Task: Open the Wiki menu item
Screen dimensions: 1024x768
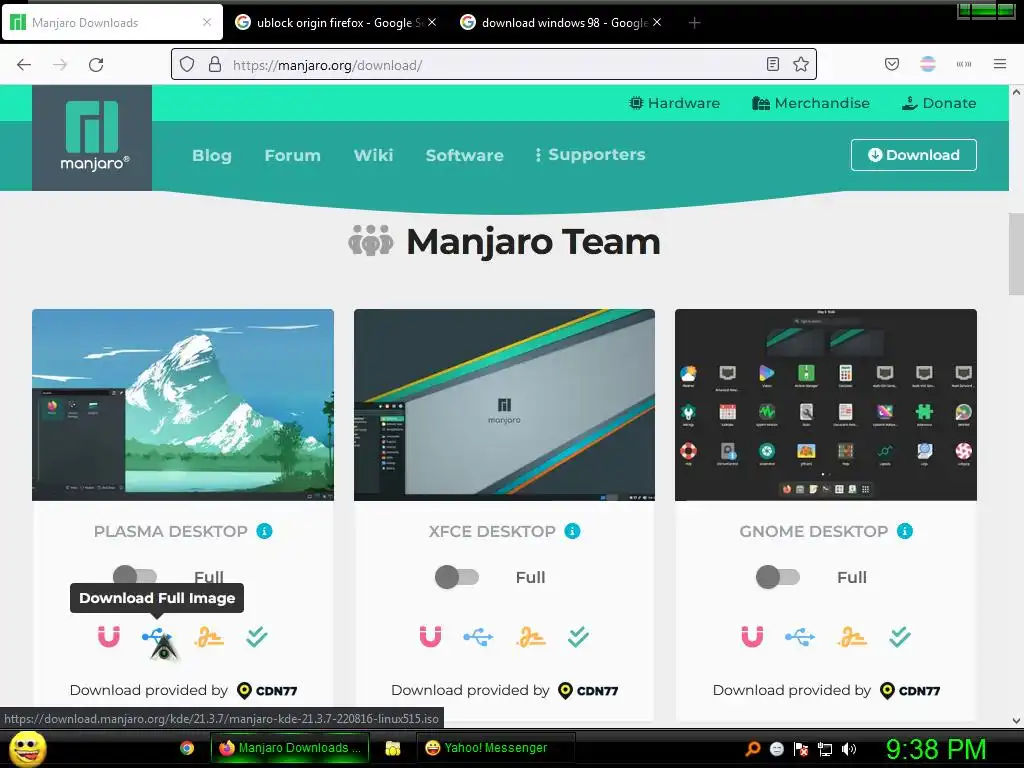Action: pos(374,155)
